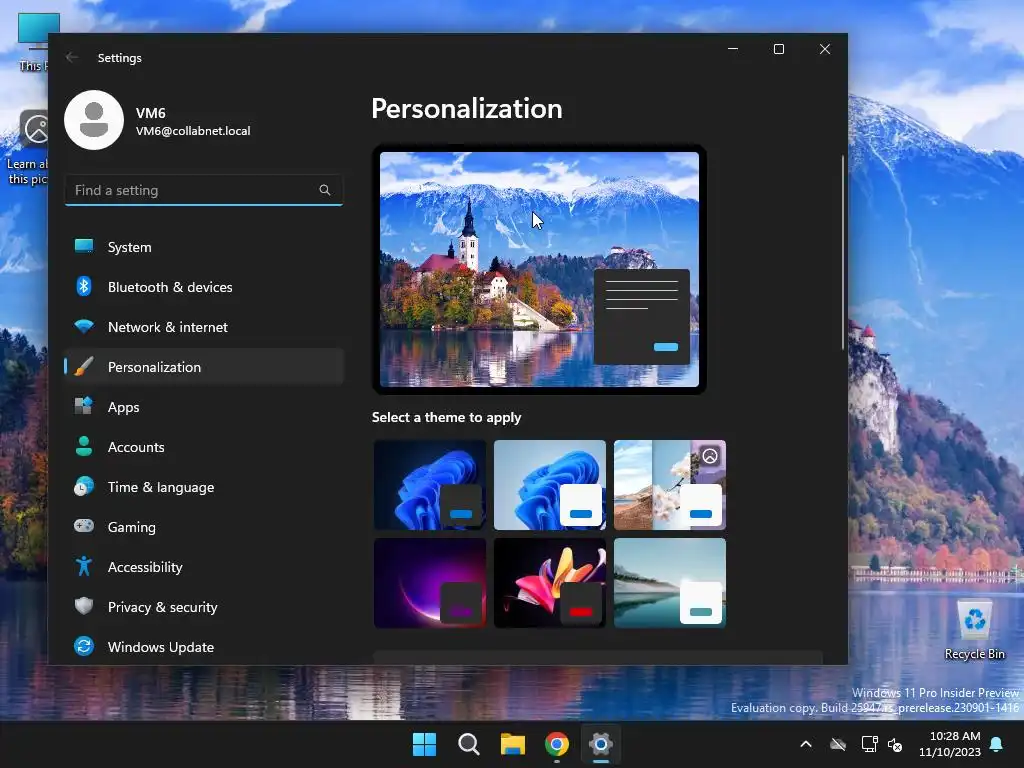This screenshot has width=1024, height=768.
Task: Click the Spotlight "Learn about this picture" desktop icon
Action: pyautogui.click(x=27, y=147)
